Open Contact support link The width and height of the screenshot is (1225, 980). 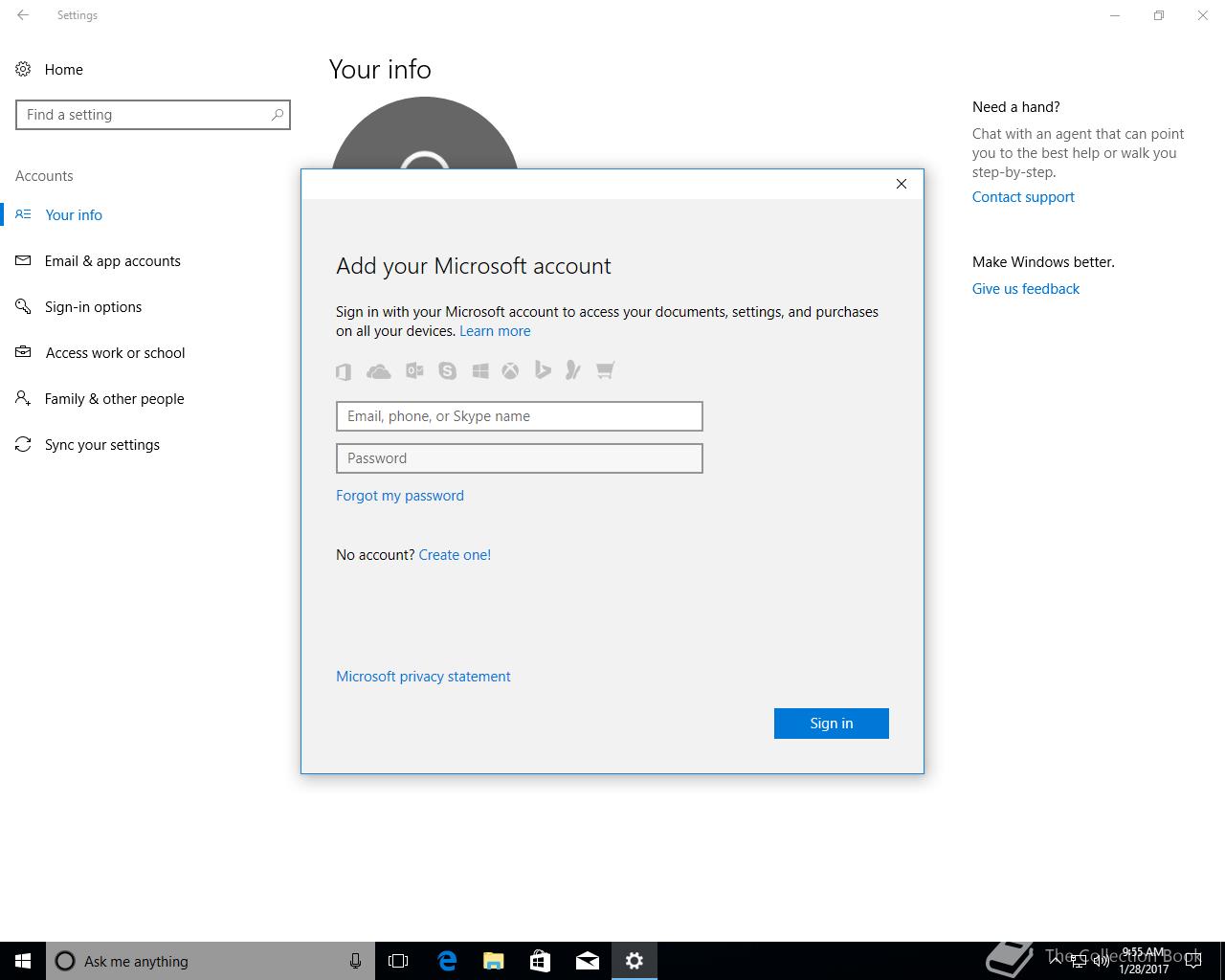(1023, 197)
